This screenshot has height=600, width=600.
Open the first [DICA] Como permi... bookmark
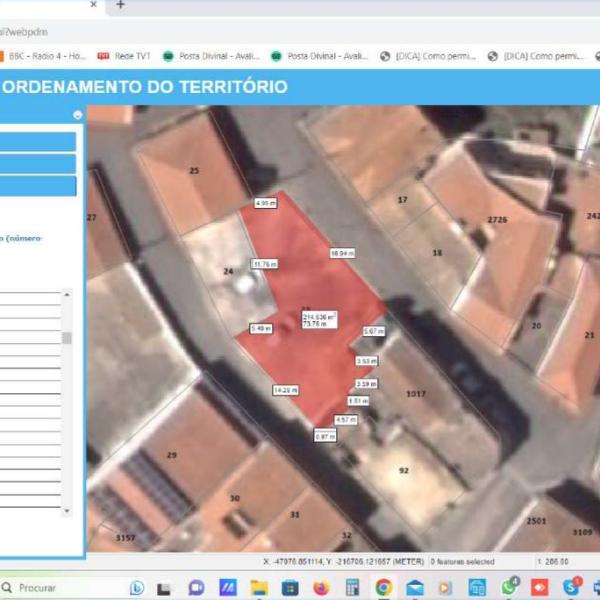pyautogui.click(x=432, y=57)
